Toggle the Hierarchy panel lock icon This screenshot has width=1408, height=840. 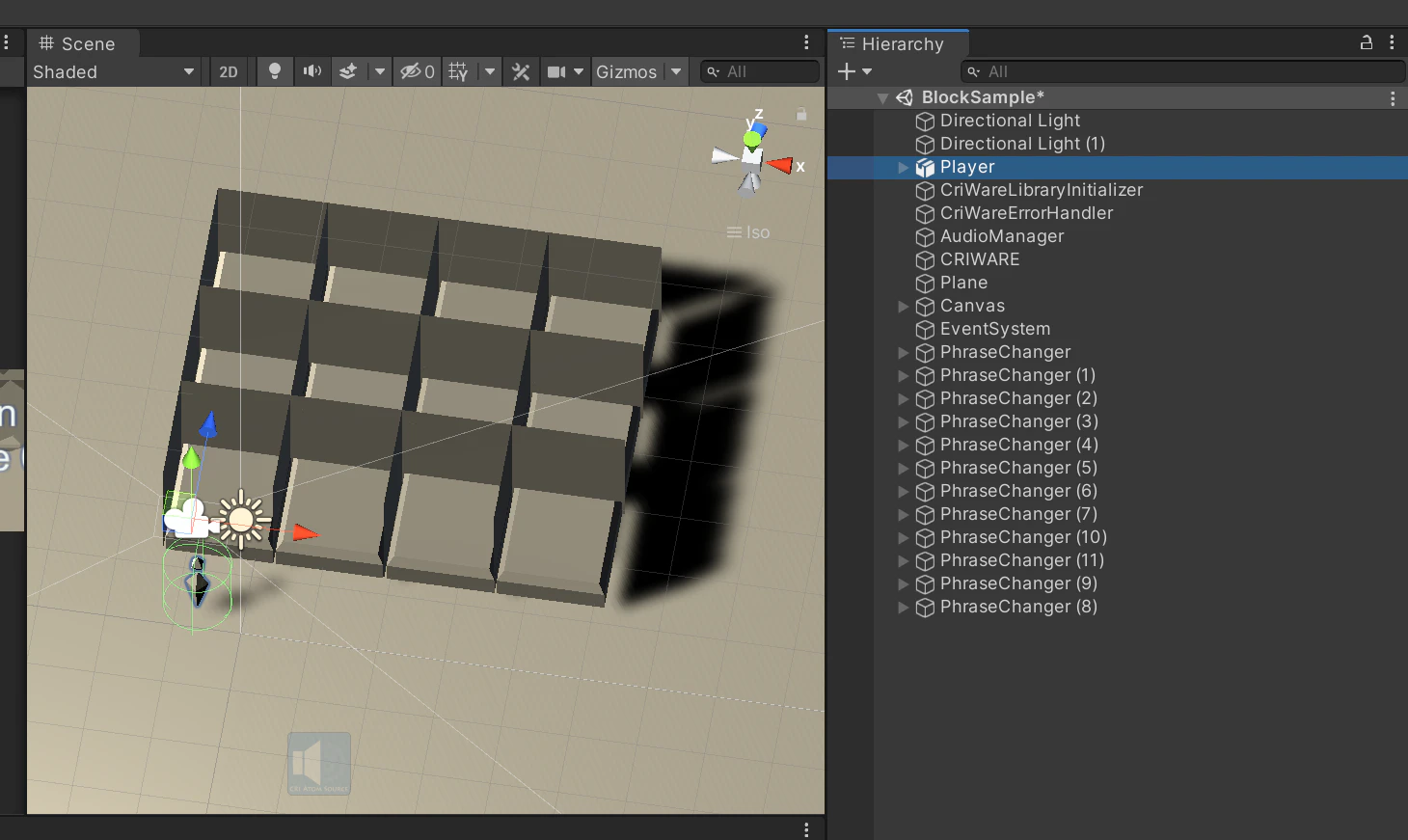point(1367,42)
